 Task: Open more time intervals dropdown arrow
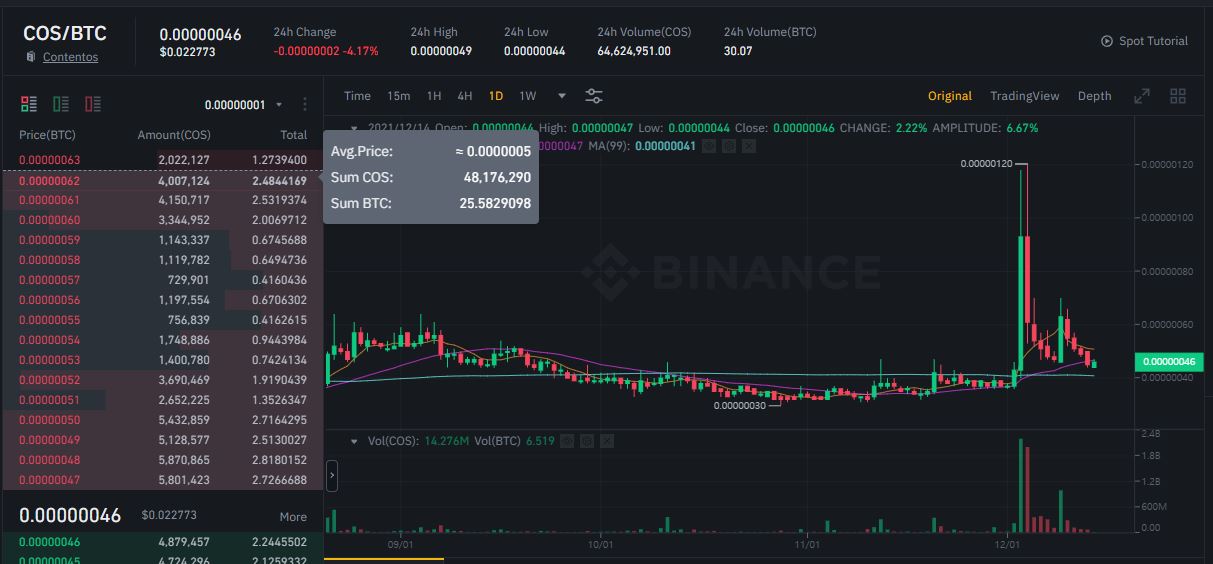coord(562,96)
